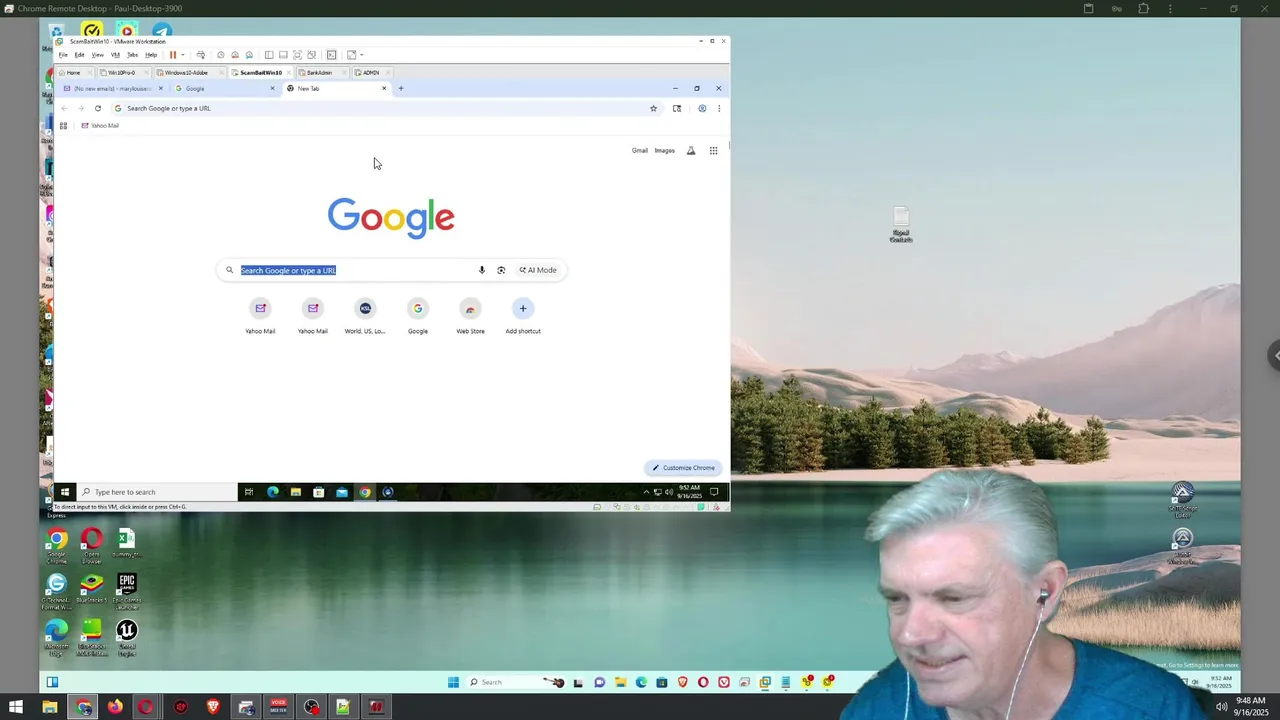Click the thumbnail bar layout icon

[x=283, y=55]
